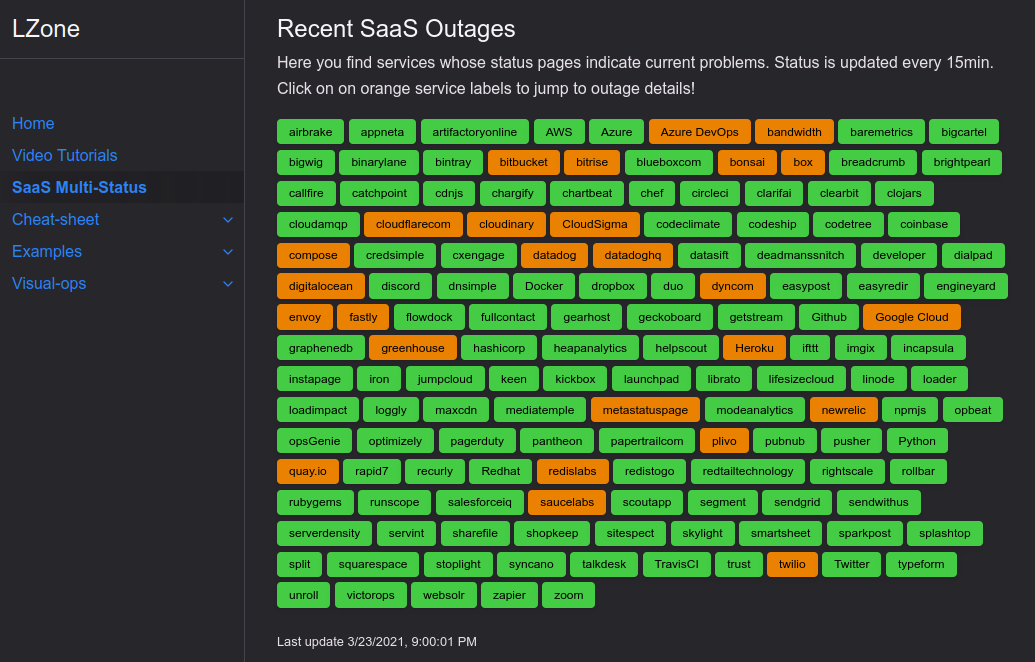Jump to saucelabs outage details
This screenshot has height=662, width=1035.
click(x=567, y=502)
